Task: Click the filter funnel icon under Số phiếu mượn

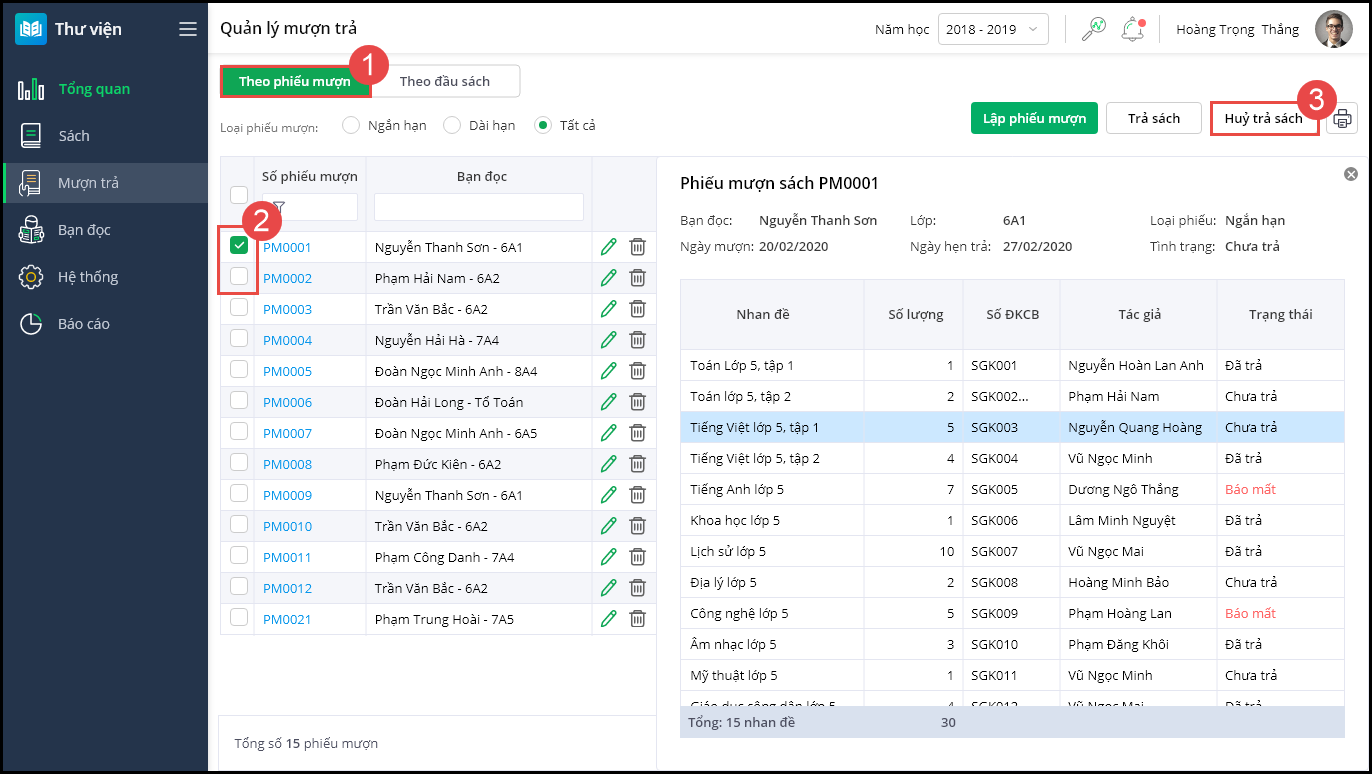Action: coord(279,207)
